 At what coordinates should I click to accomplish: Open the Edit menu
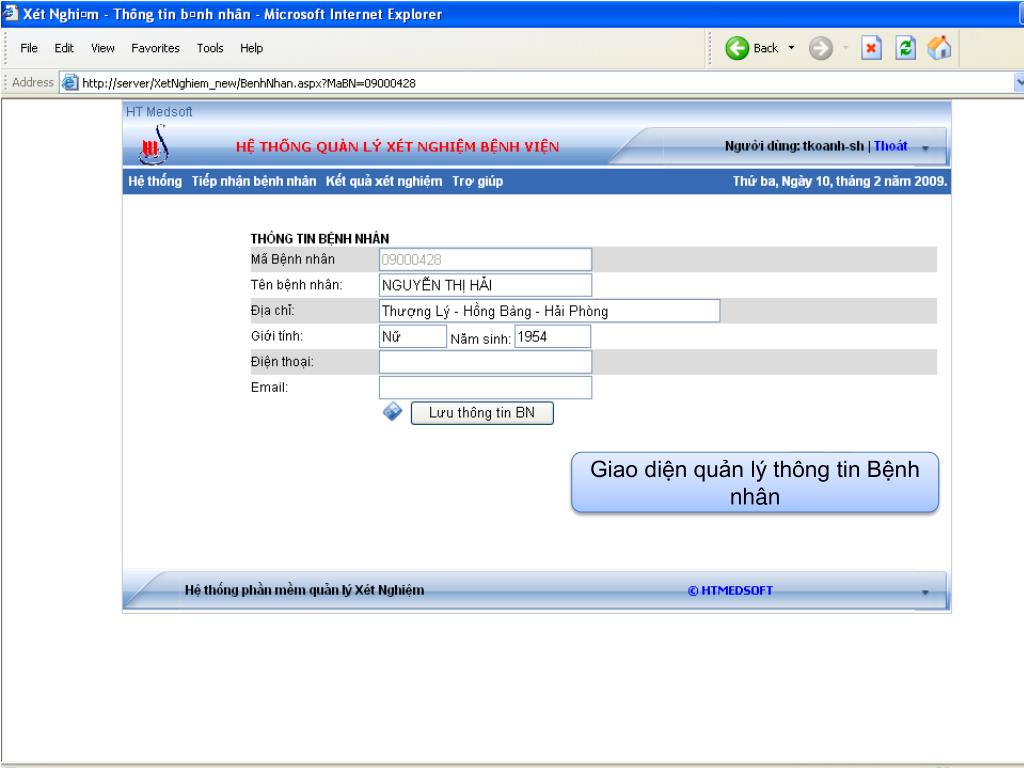tap(64, 48)
